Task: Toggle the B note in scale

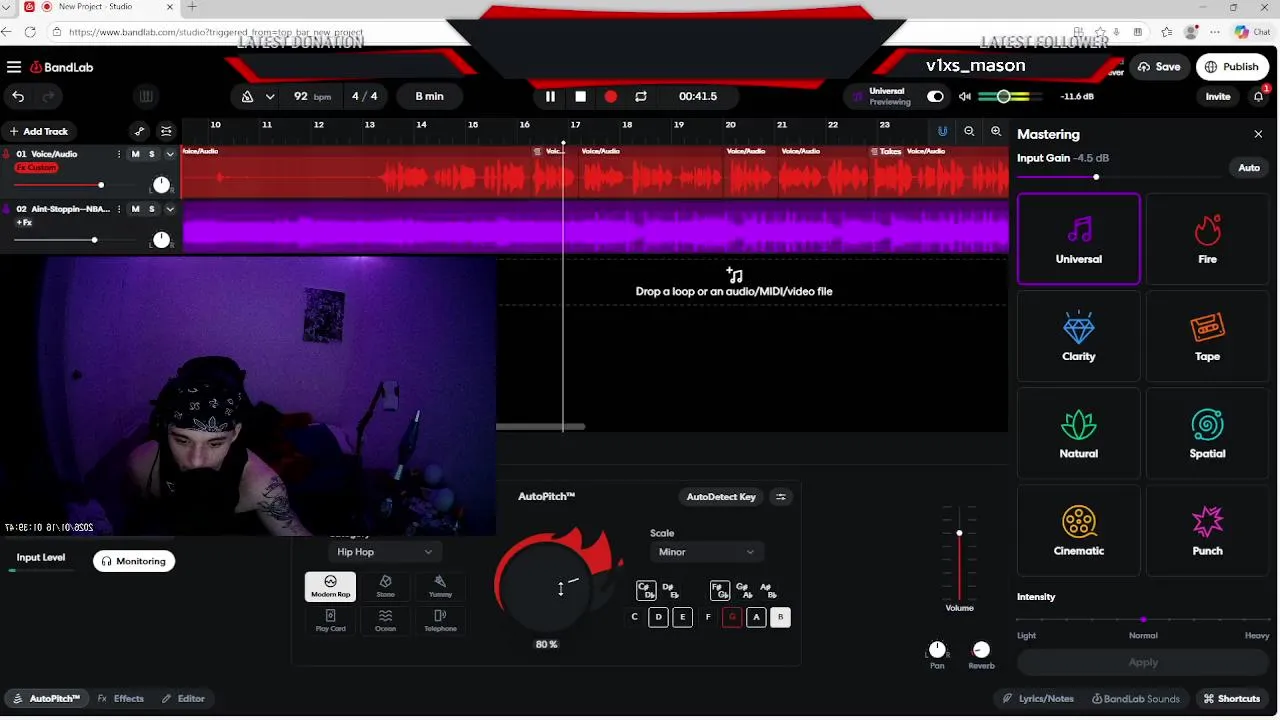Action: point(781,617)
